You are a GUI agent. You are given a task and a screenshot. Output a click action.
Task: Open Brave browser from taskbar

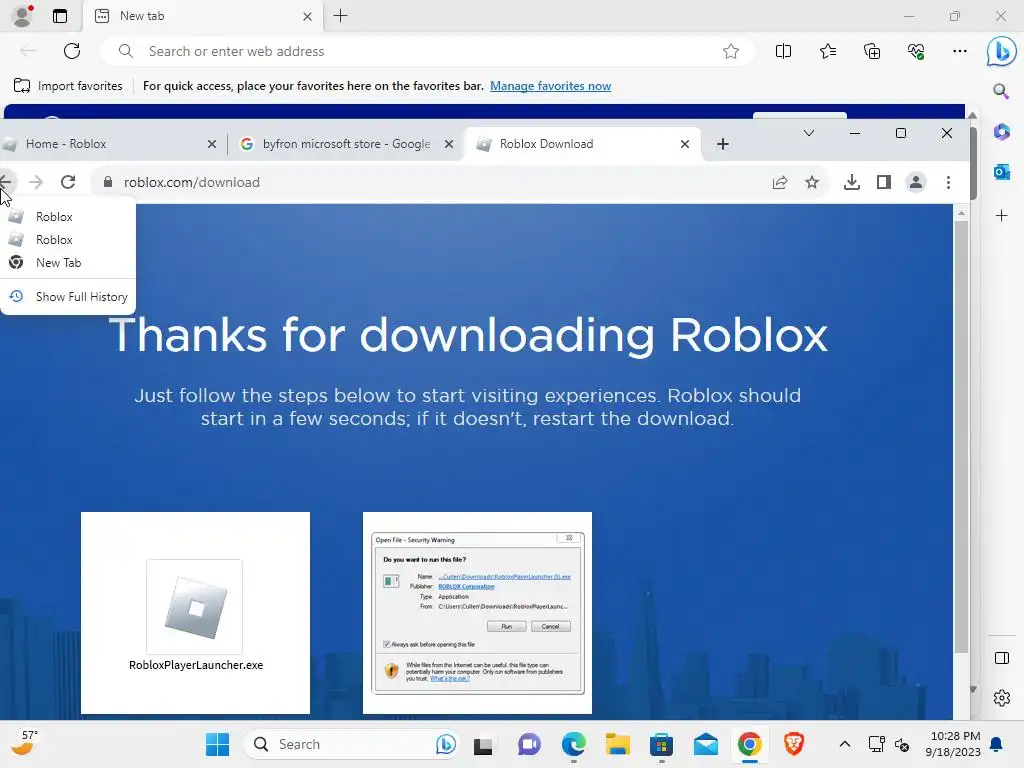[x=793, y=744]
